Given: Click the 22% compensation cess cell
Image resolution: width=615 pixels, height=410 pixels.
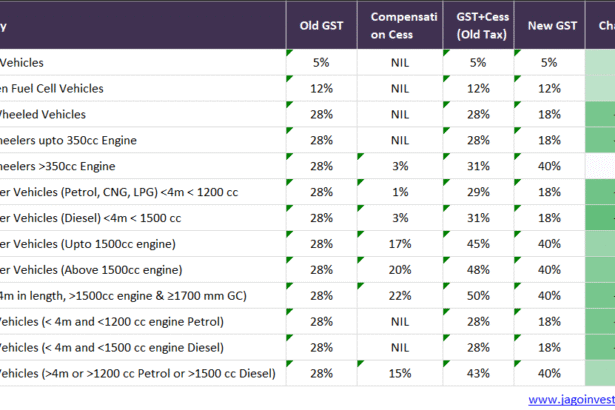Looking at the screenshot, I should coord(399,296).
